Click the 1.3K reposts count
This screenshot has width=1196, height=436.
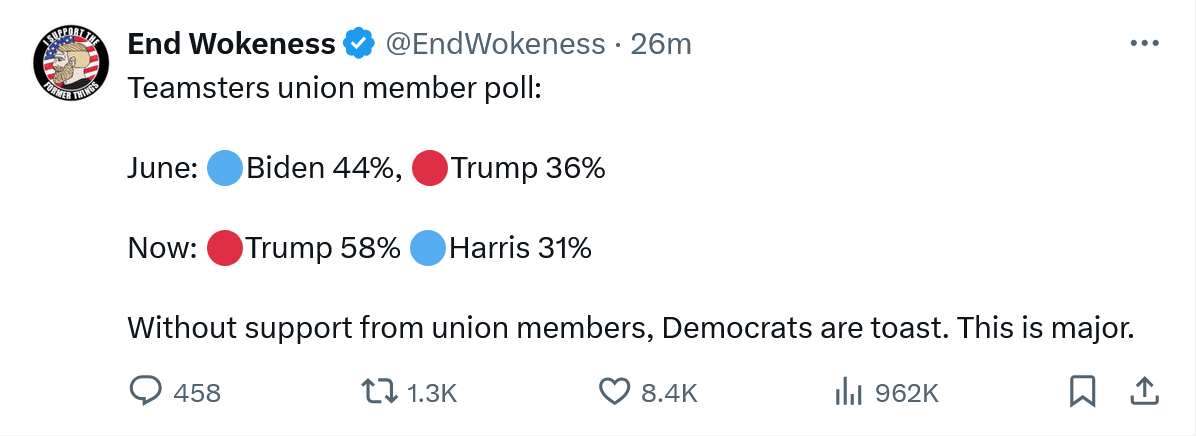coord(432,393)
